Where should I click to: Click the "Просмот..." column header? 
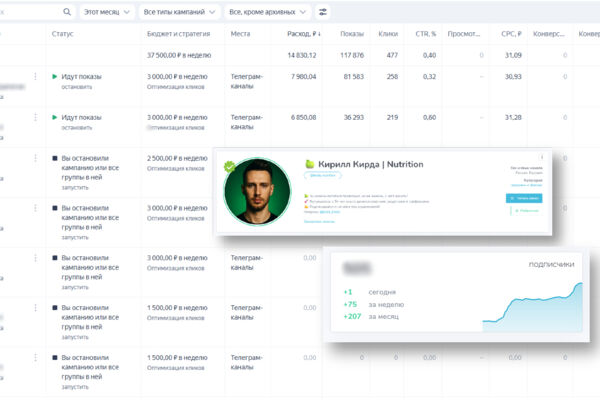(x=464, y=34)
